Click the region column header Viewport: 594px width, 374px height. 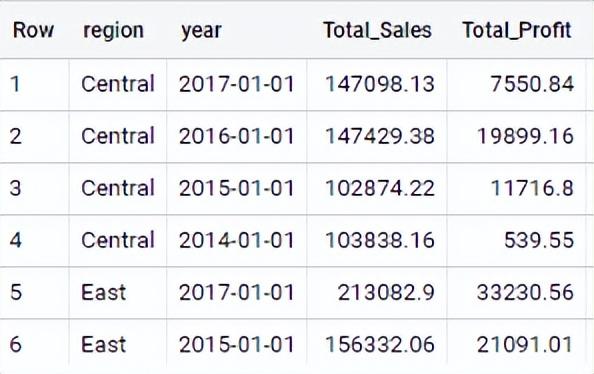(x=113, y=30)
